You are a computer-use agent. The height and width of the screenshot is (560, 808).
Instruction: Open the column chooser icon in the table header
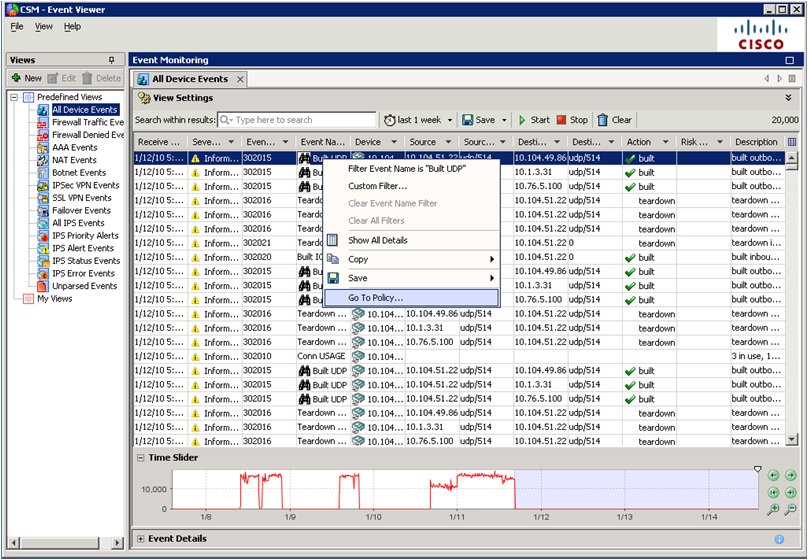[x=792, y=142]
